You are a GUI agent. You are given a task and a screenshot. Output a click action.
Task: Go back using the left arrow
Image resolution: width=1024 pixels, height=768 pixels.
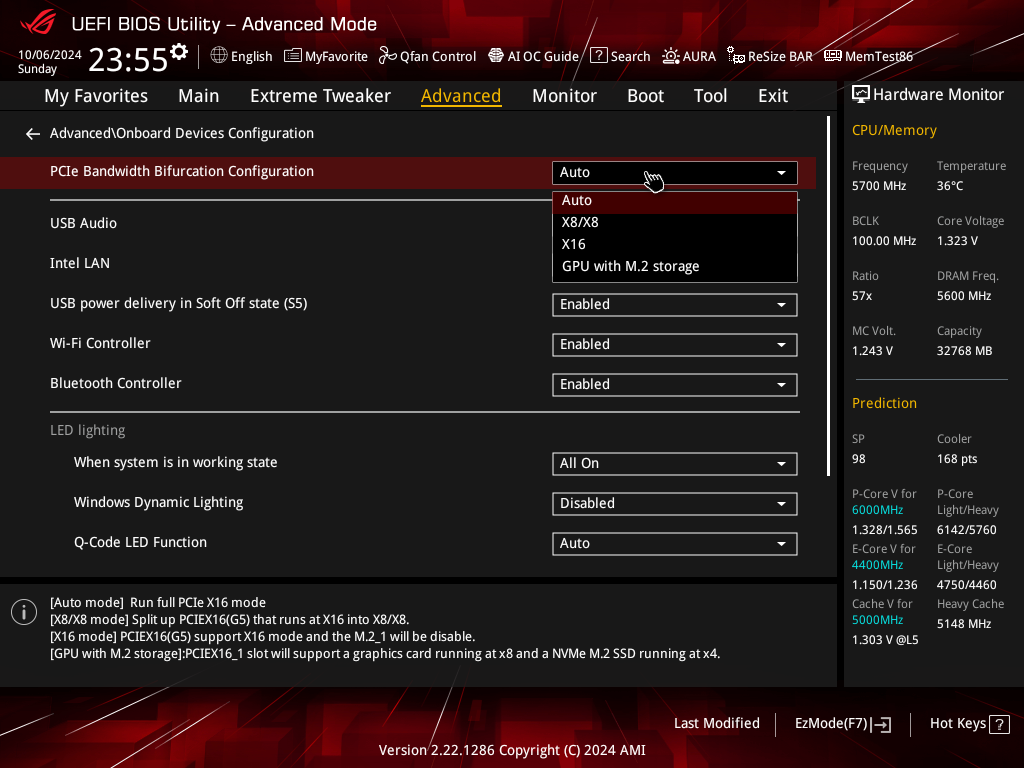pos(33,134)
